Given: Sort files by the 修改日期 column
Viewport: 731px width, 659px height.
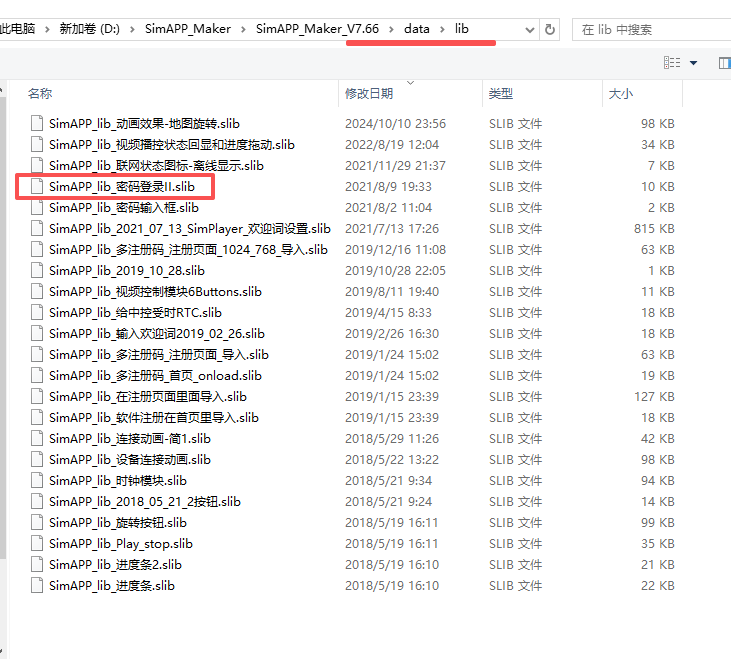Looking at the screenshot, I should pyautogui.click(x=368, y=94).
